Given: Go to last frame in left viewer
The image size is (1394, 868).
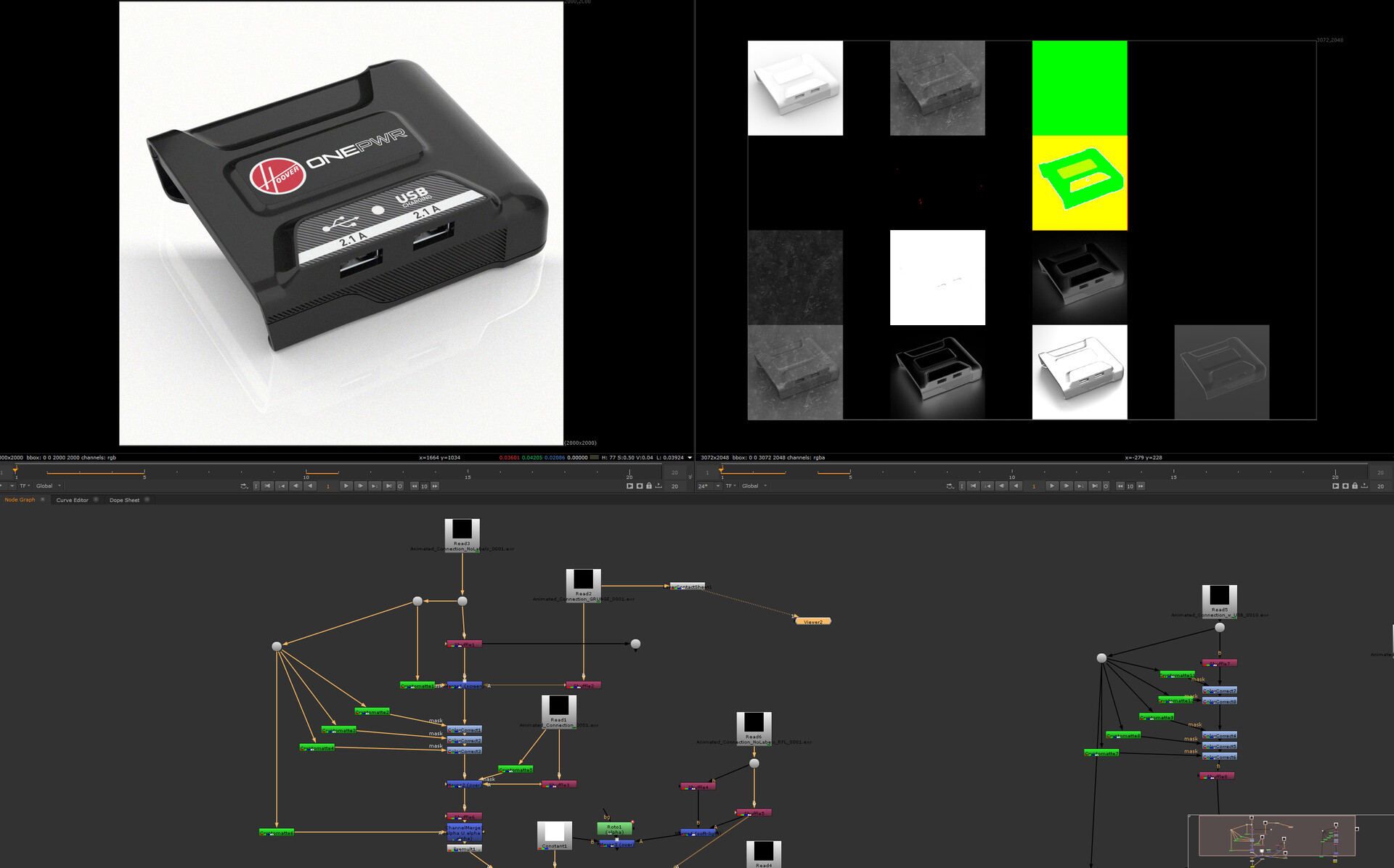Looking at the screenshot, I should pos(389,486).
